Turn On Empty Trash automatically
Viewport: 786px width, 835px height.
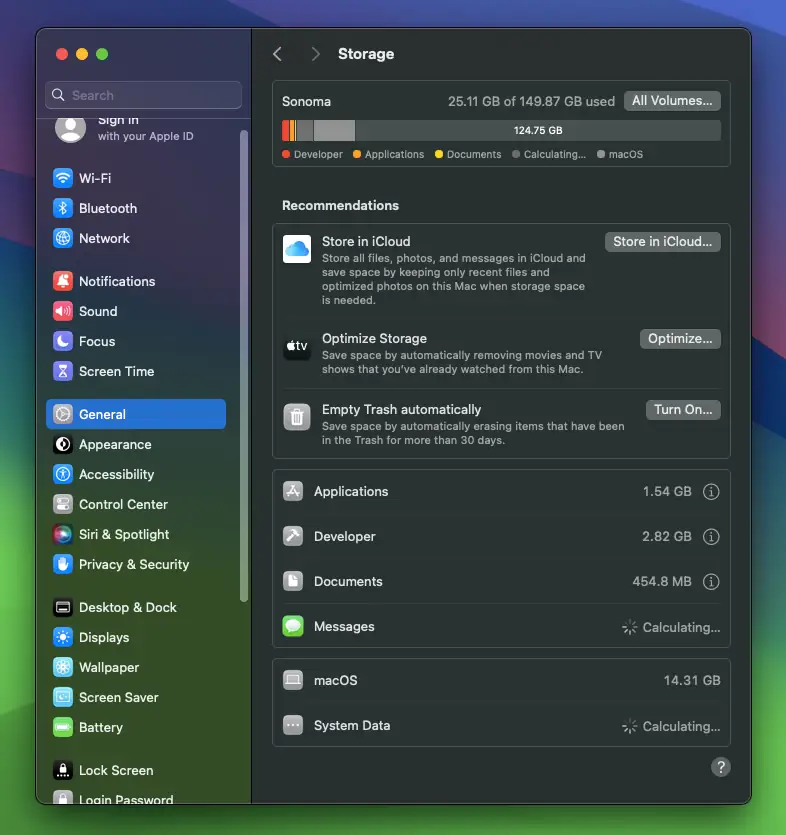pos(683,410)
